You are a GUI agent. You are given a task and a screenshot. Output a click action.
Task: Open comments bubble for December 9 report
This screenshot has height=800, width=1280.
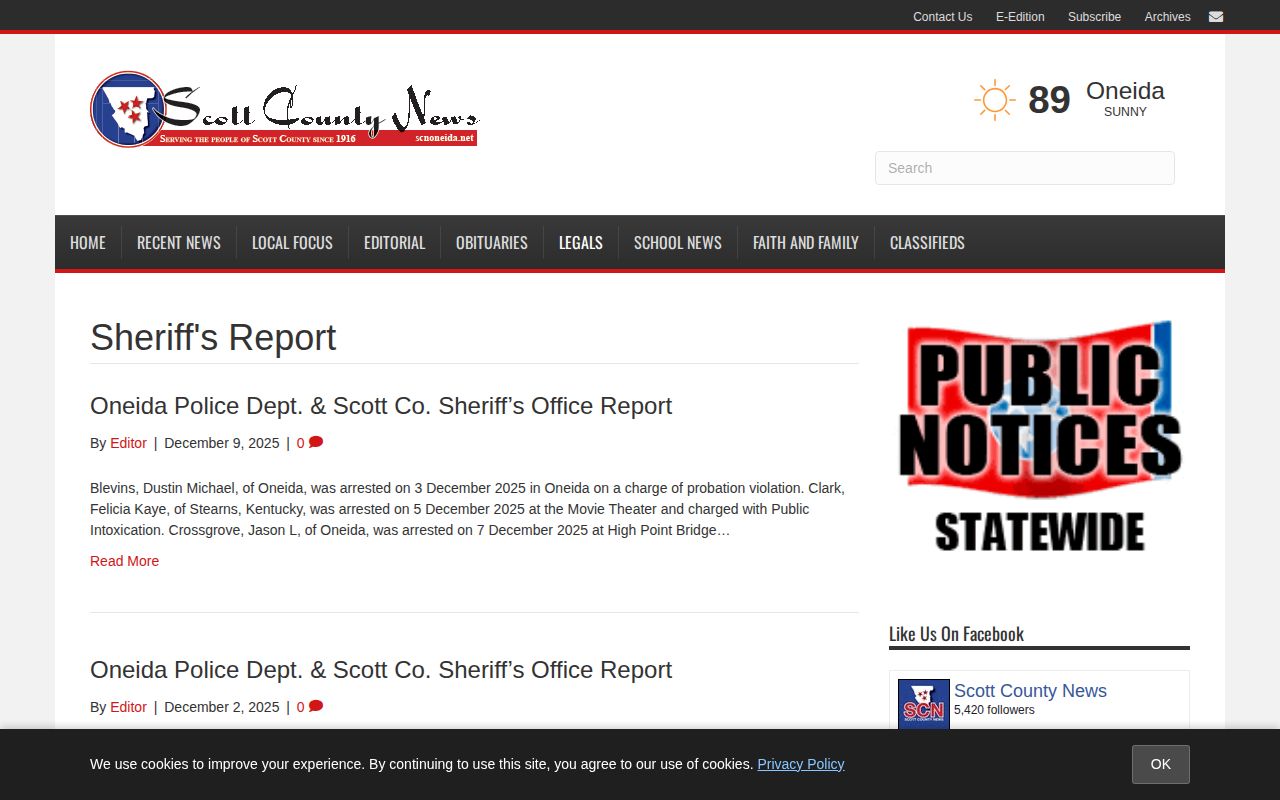click(316, 442)
